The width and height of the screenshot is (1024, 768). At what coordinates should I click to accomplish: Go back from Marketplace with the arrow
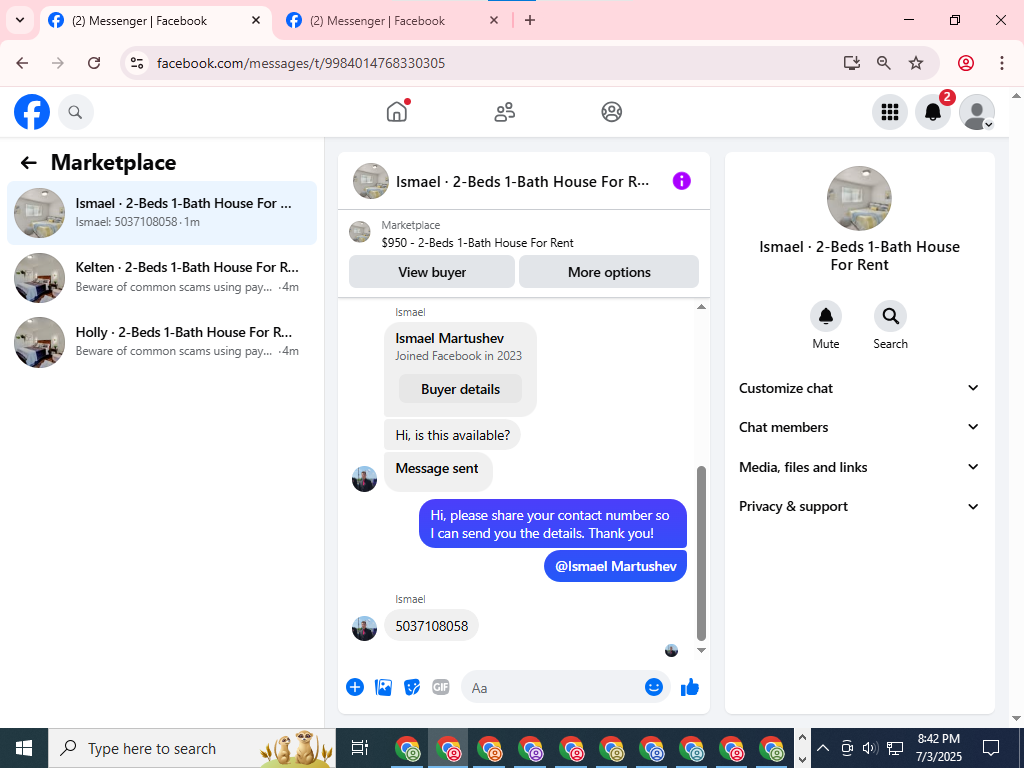pyautogui.click(x=28, y=163)
